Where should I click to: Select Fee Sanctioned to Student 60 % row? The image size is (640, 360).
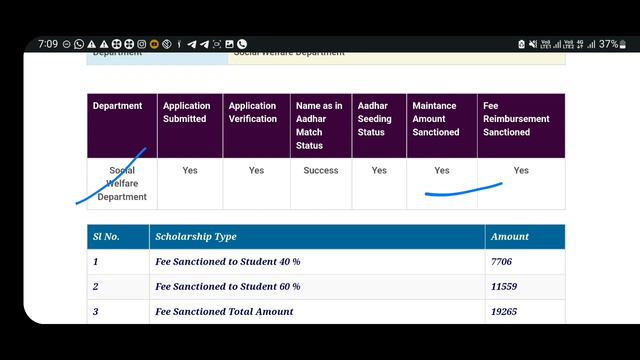point(326,287)
